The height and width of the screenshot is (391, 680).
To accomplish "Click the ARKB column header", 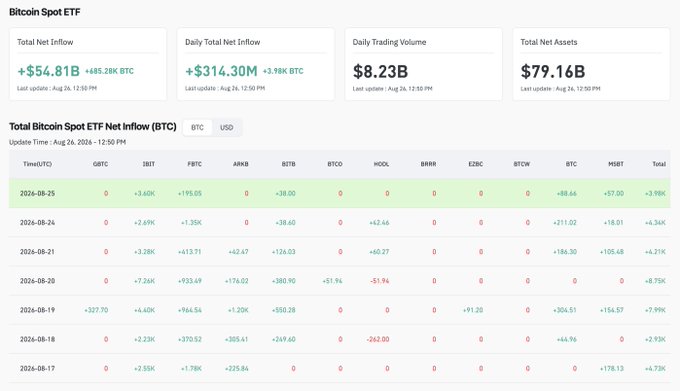I will (x=241, y=164).
